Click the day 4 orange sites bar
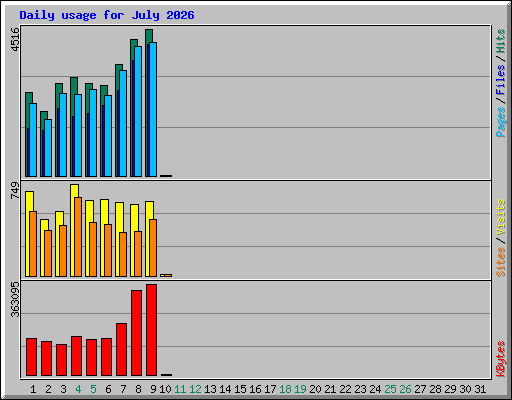The height and width of the screenshot is (400, 512). pos(78,237)
